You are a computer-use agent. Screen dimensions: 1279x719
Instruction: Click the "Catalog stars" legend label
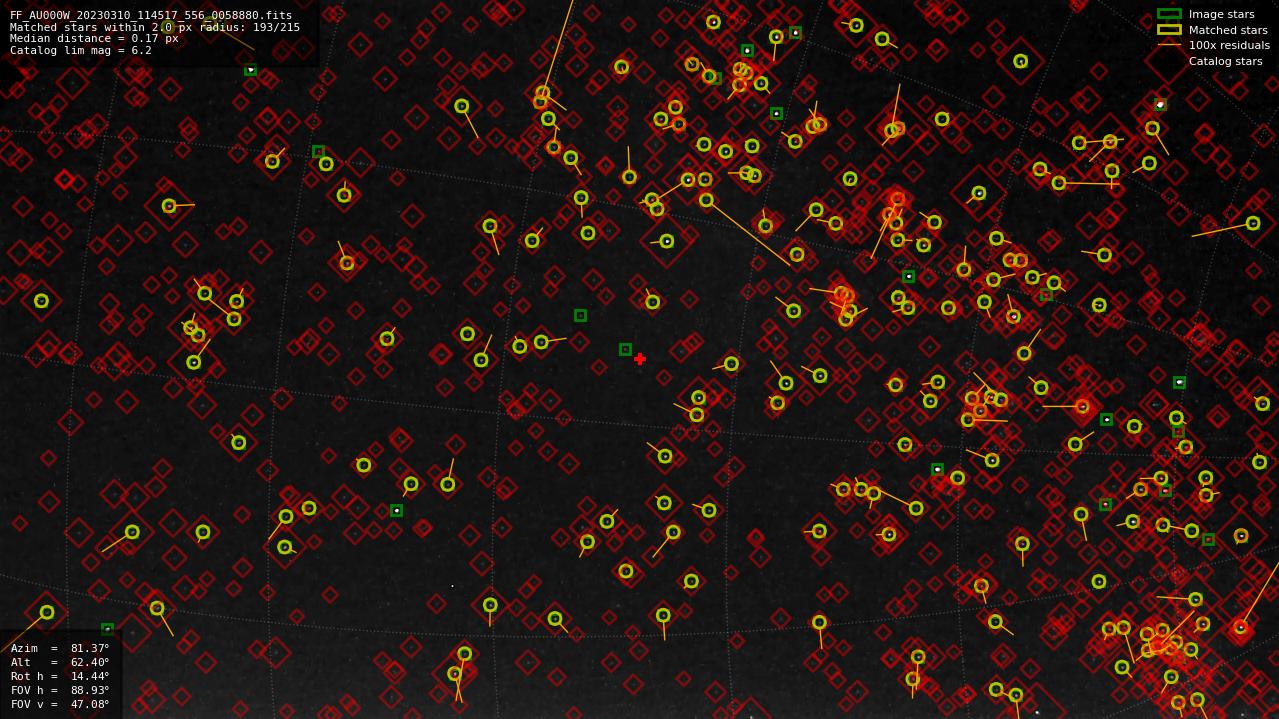pos(1225,61)
